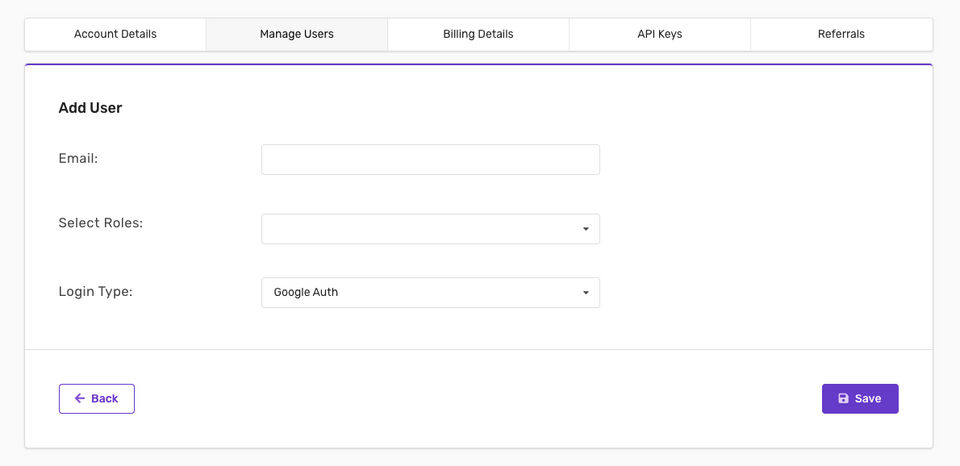Screen dimensions: 960x466
Task: Click the left arrow icon in Back button
Action: tap(80, 398)
